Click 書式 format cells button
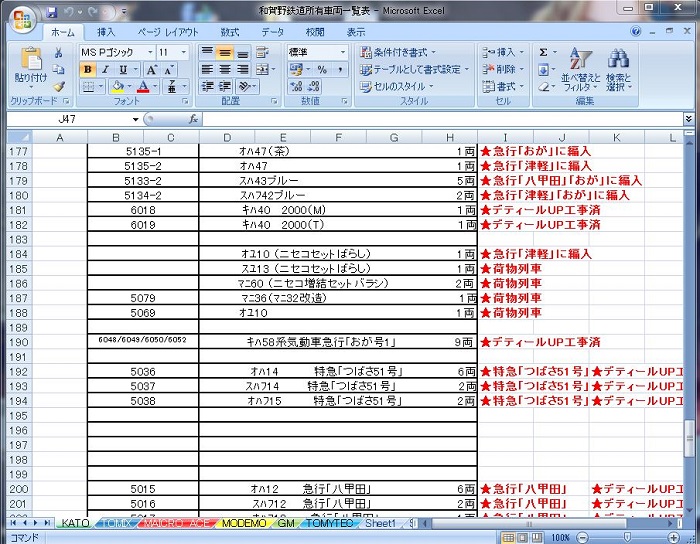Image resolution: width=700 pixels, height=544 pixels. [503, 86]
